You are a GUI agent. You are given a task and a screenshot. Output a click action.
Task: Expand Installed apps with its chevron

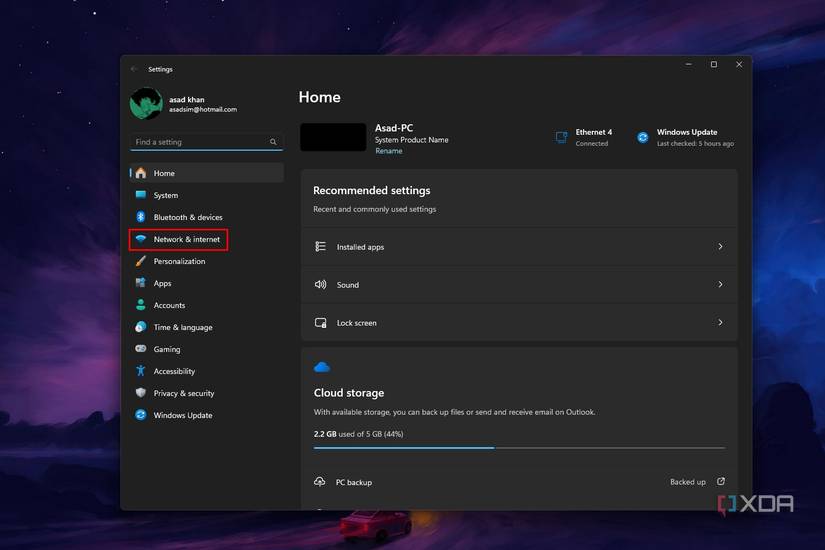[x=720, y=246]
